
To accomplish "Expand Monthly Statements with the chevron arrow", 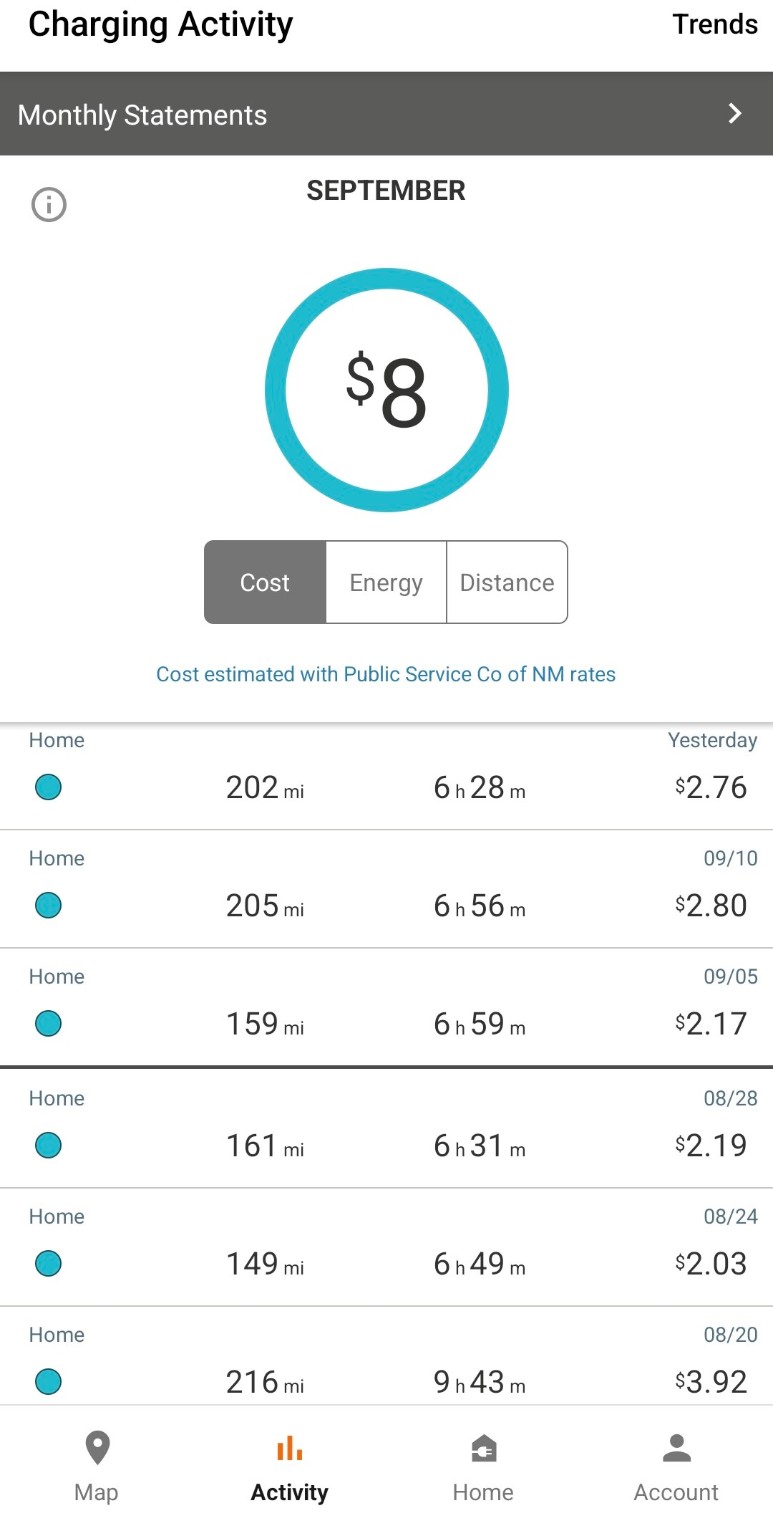I will point(735,113).
